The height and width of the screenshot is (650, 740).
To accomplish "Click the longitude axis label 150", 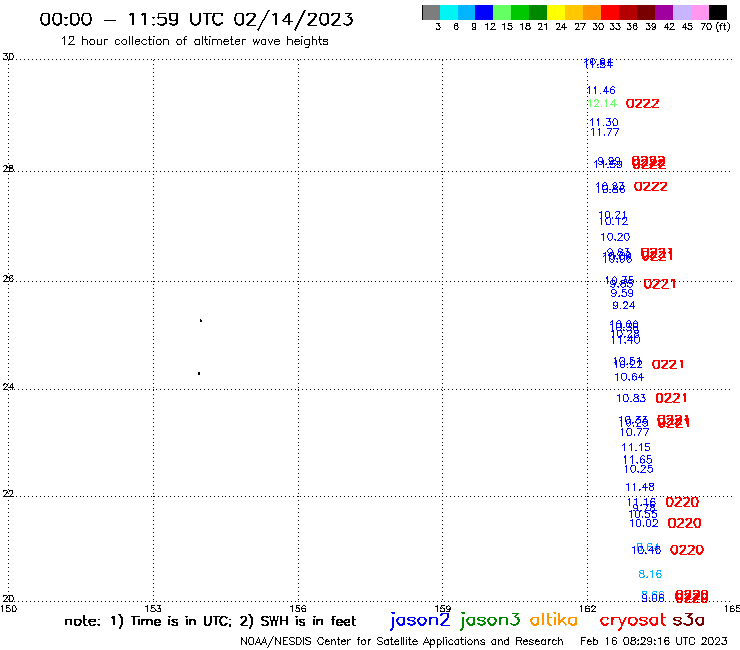I will coord(8,609).
